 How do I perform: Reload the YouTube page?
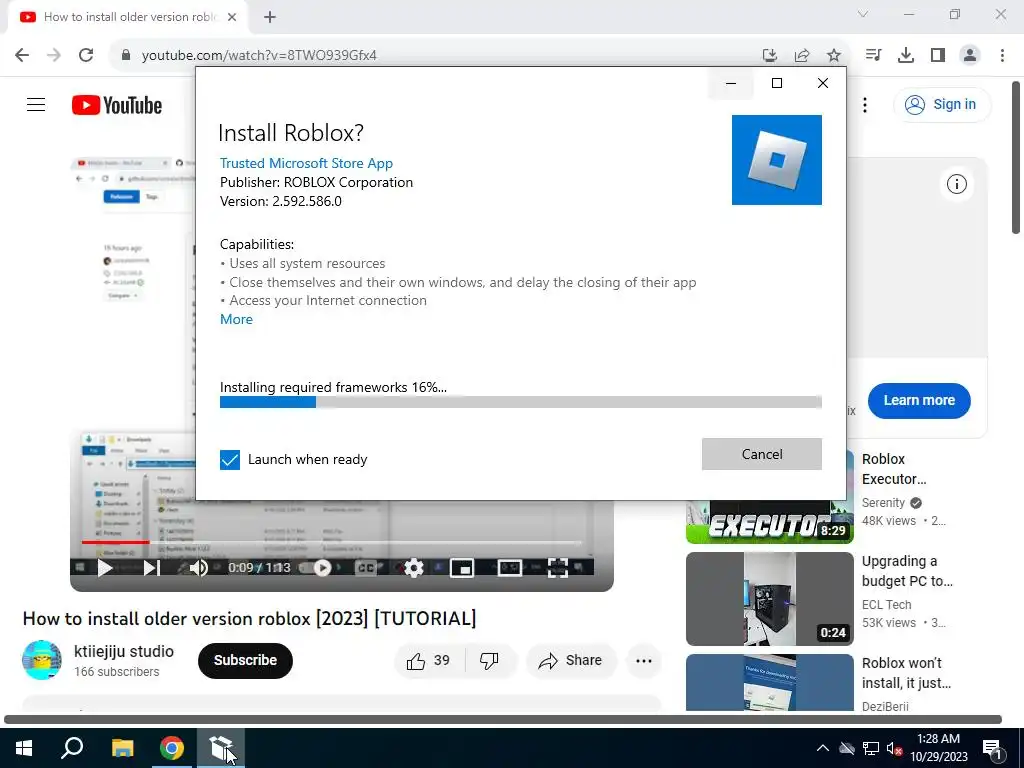[x=86, y=55]
